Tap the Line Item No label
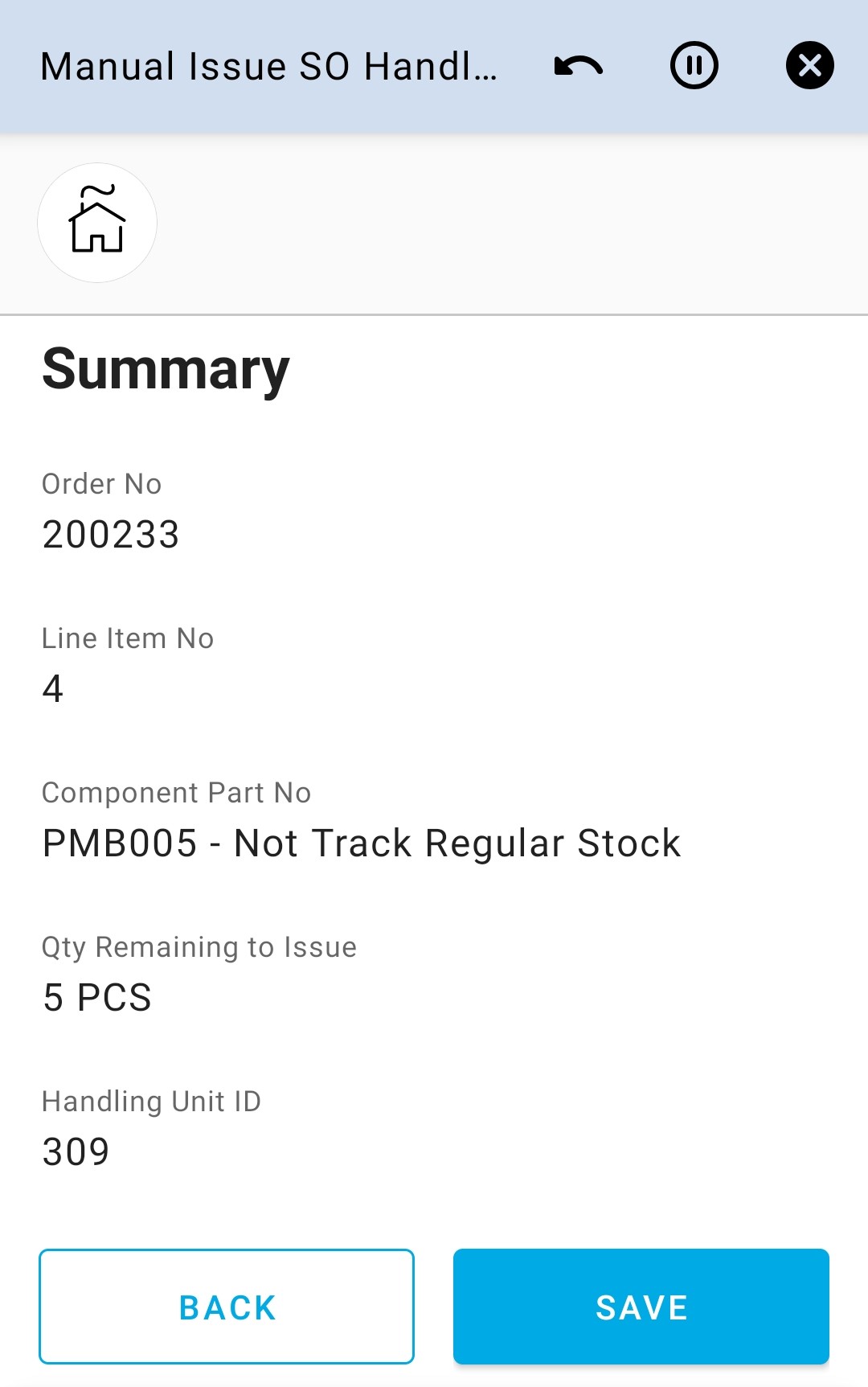868x1387 pixels. click(x=128, y=638)
